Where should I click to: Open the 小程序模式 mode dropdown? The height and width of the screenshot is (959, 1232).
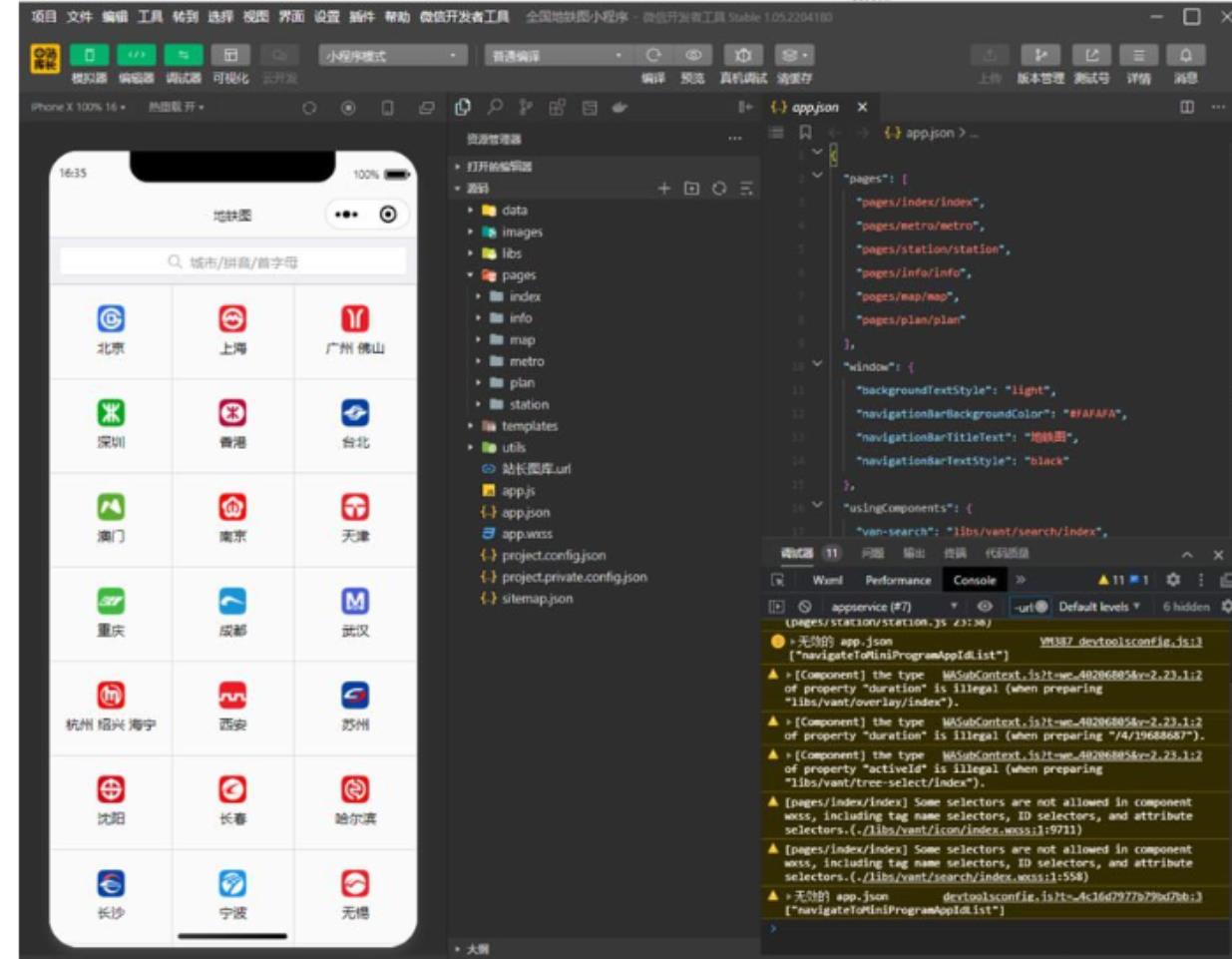coord(392,56)
